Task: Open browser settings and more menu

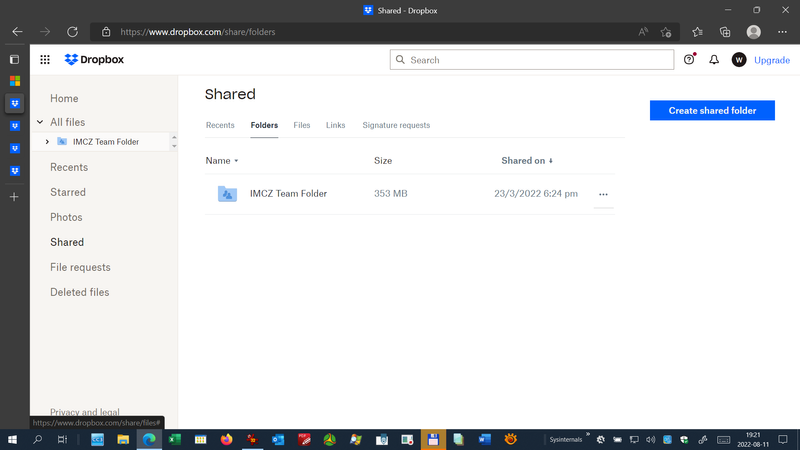Action: (782, 32)
